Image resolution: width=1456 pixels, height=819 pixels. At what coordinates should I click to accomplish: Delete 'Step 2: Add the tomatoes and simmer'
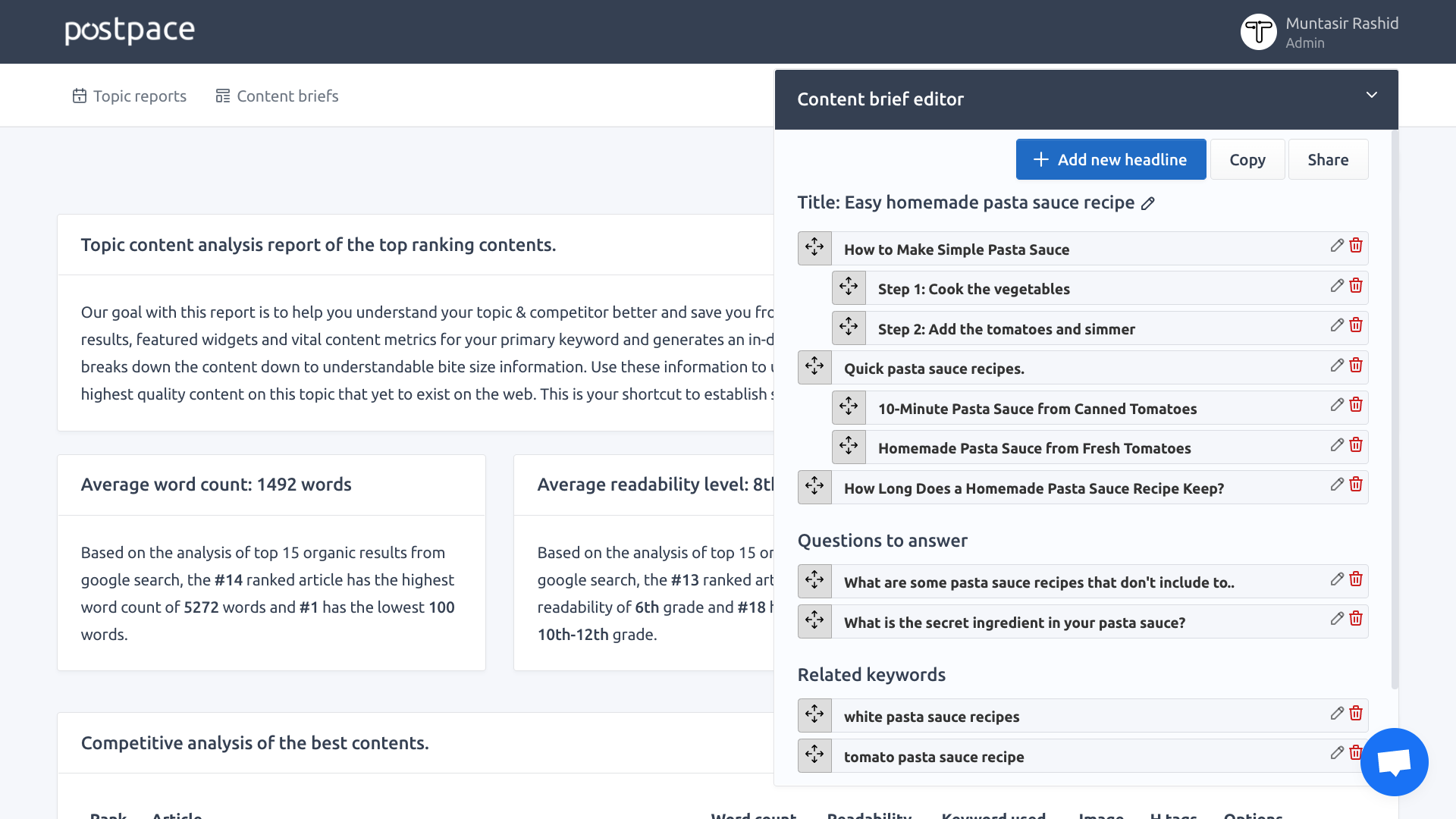(x=1356, y=325)
